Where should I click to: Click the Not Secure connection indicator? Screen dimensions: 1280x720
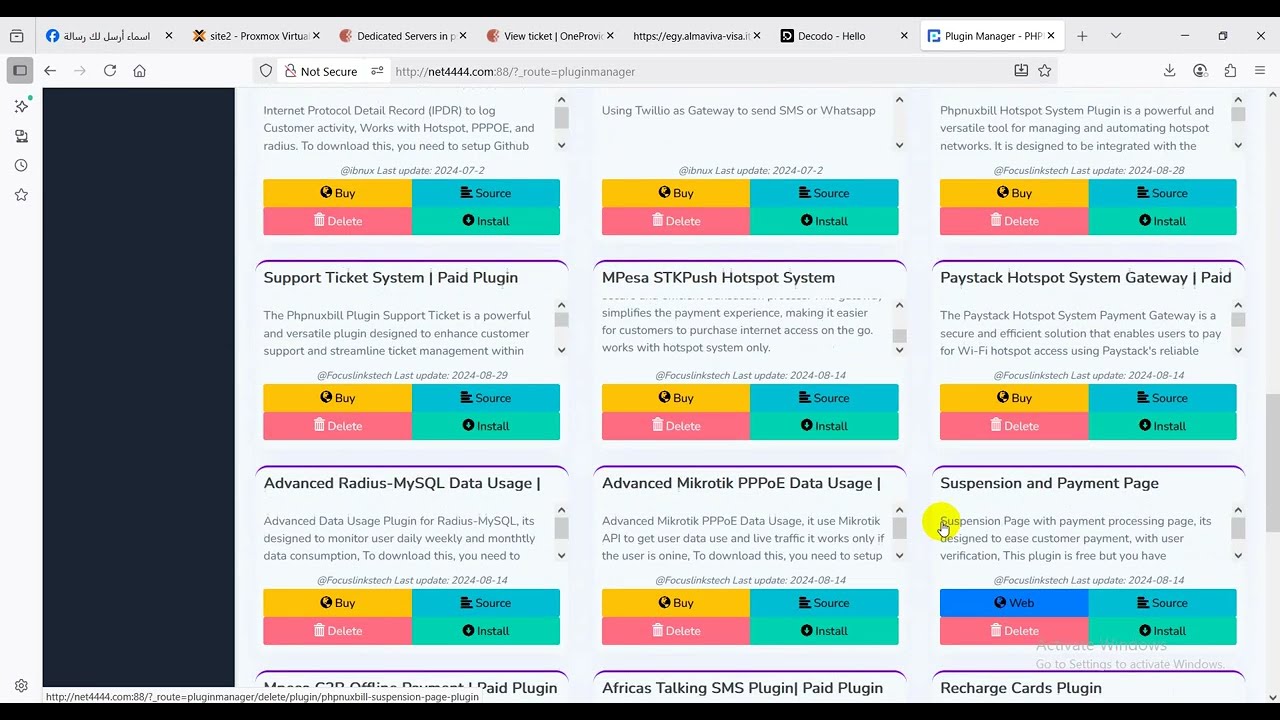(x=321, y=71)
